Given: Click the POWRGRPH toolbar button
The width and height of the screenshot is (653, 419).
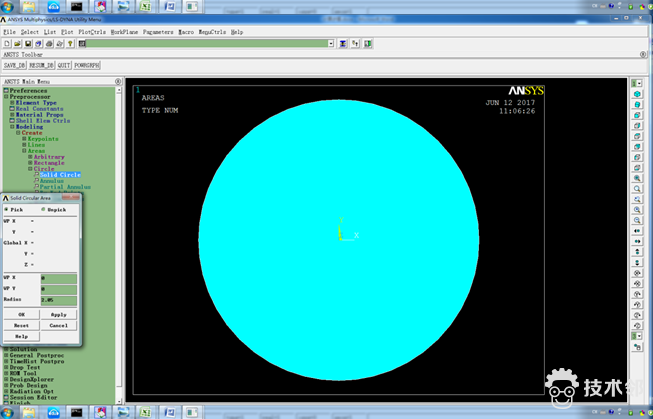Looking at the screenshot, I should point(87,65).
